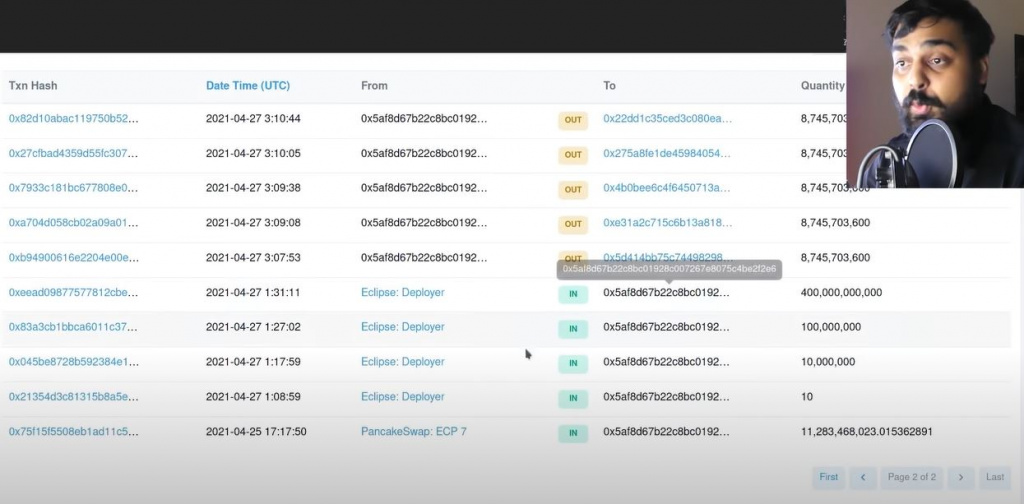
Task: Click the Page 2 of 2 indicator
Action: point(912,477)
